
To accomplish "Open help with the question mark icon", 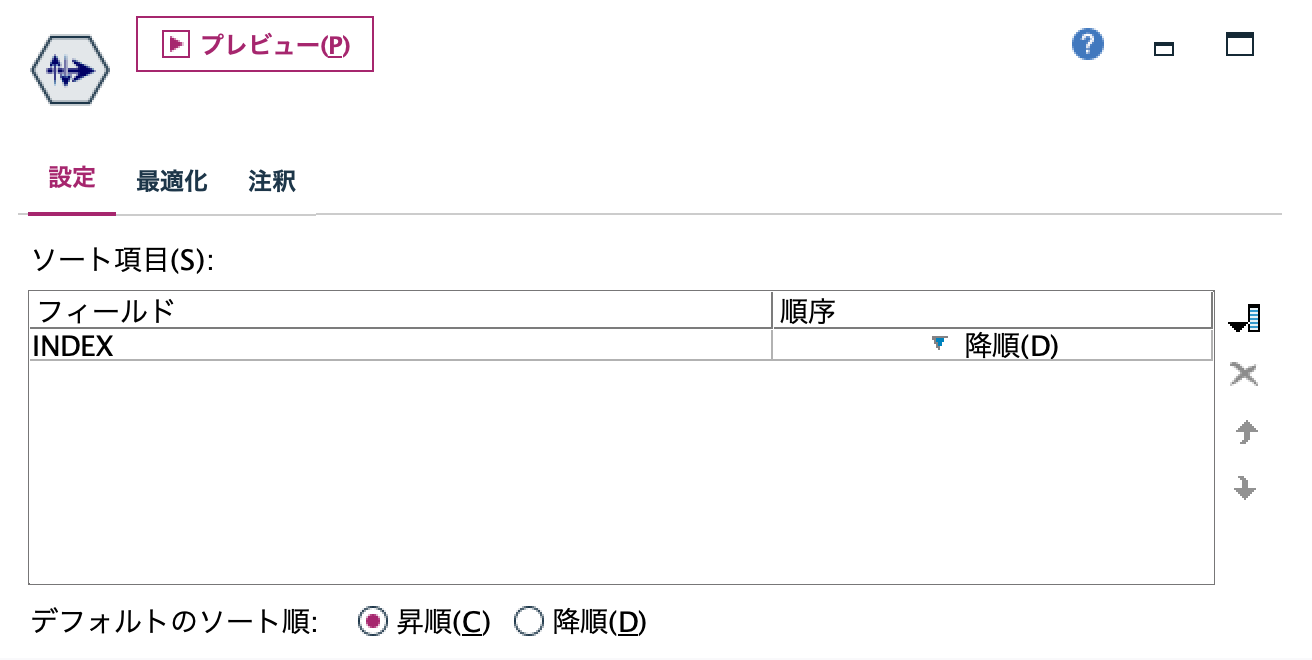I will click(x=1087, y=44).
